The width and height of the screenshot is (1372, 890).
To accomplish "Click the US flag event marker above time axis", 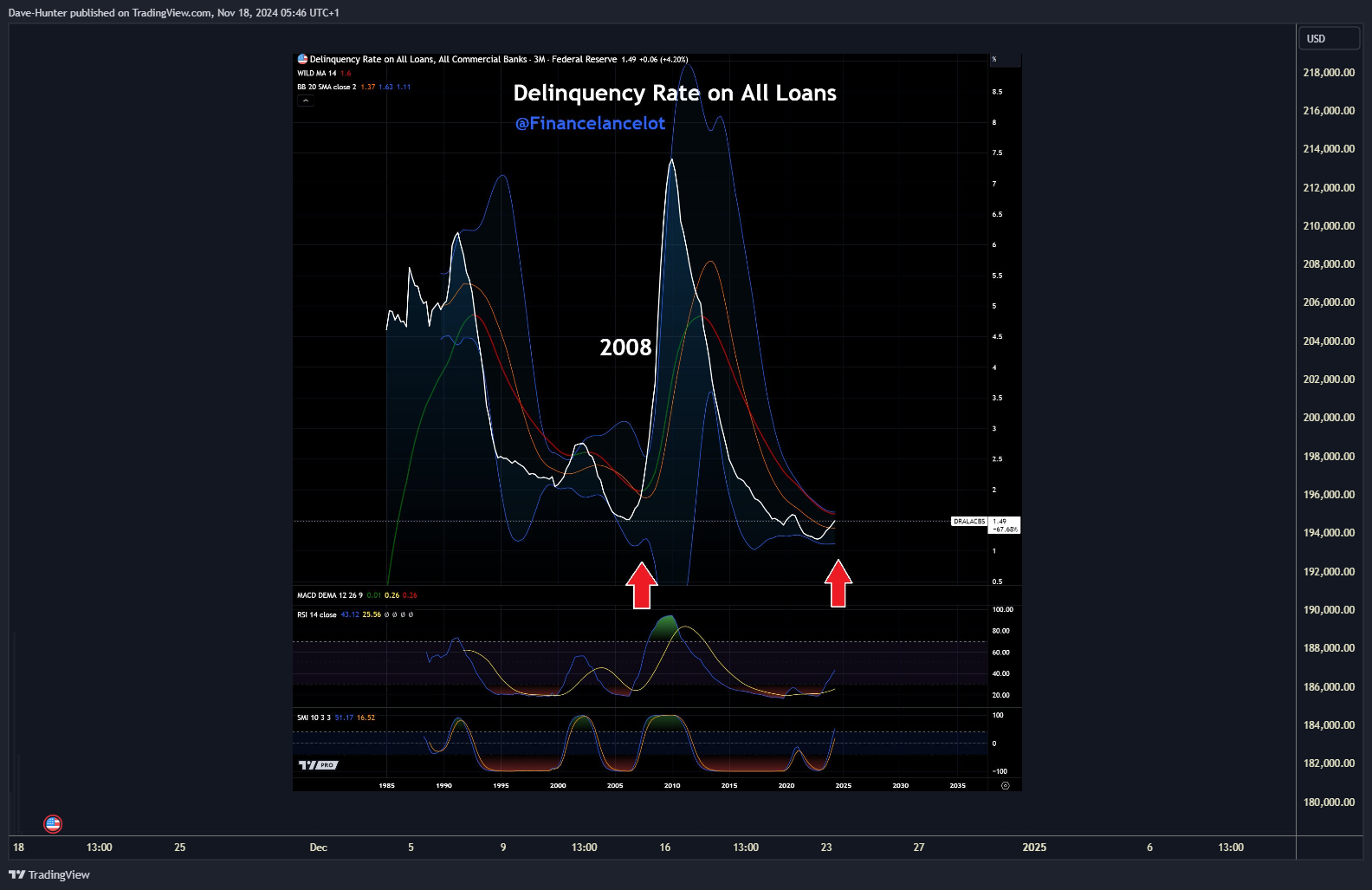I will [53, 823].
